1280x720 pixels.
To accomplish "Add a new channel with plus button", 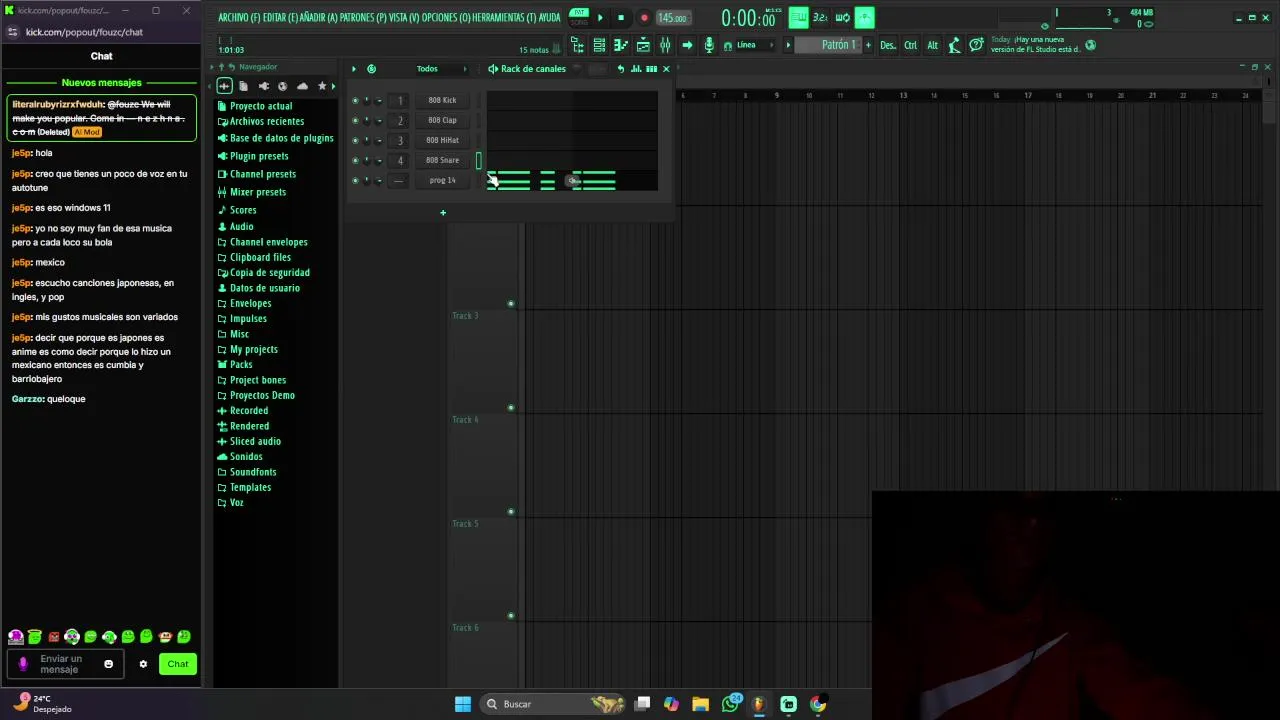I will [x=443, y=212].
